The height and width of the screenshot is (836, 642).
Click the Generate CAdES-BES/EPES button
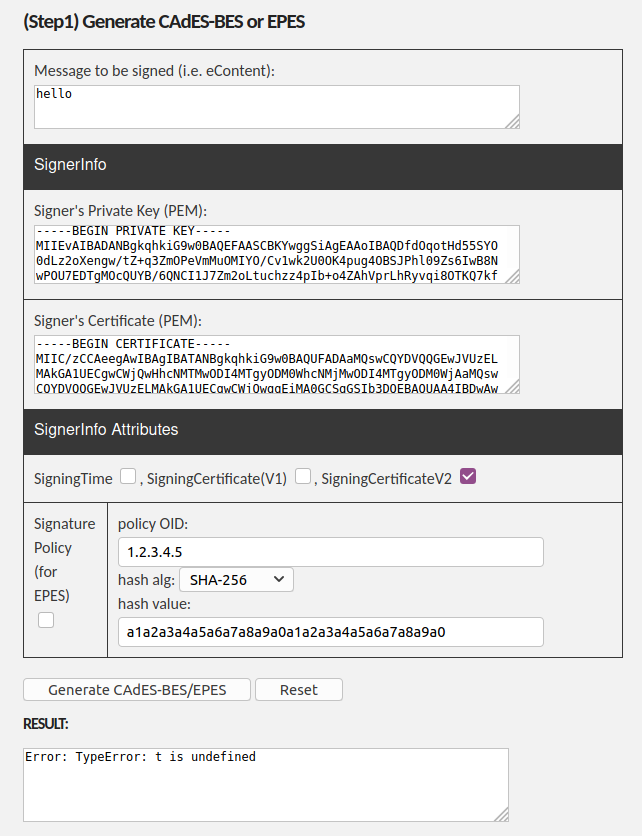[x=136, y=689]
